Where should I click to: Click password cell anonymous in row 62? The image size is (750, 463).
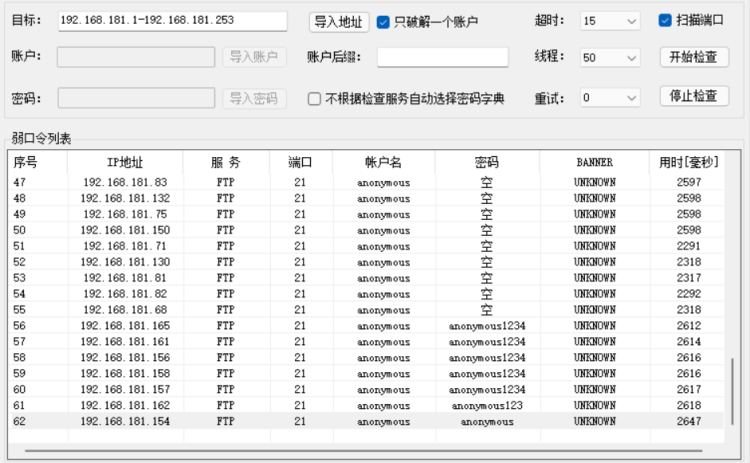[487, 422]
